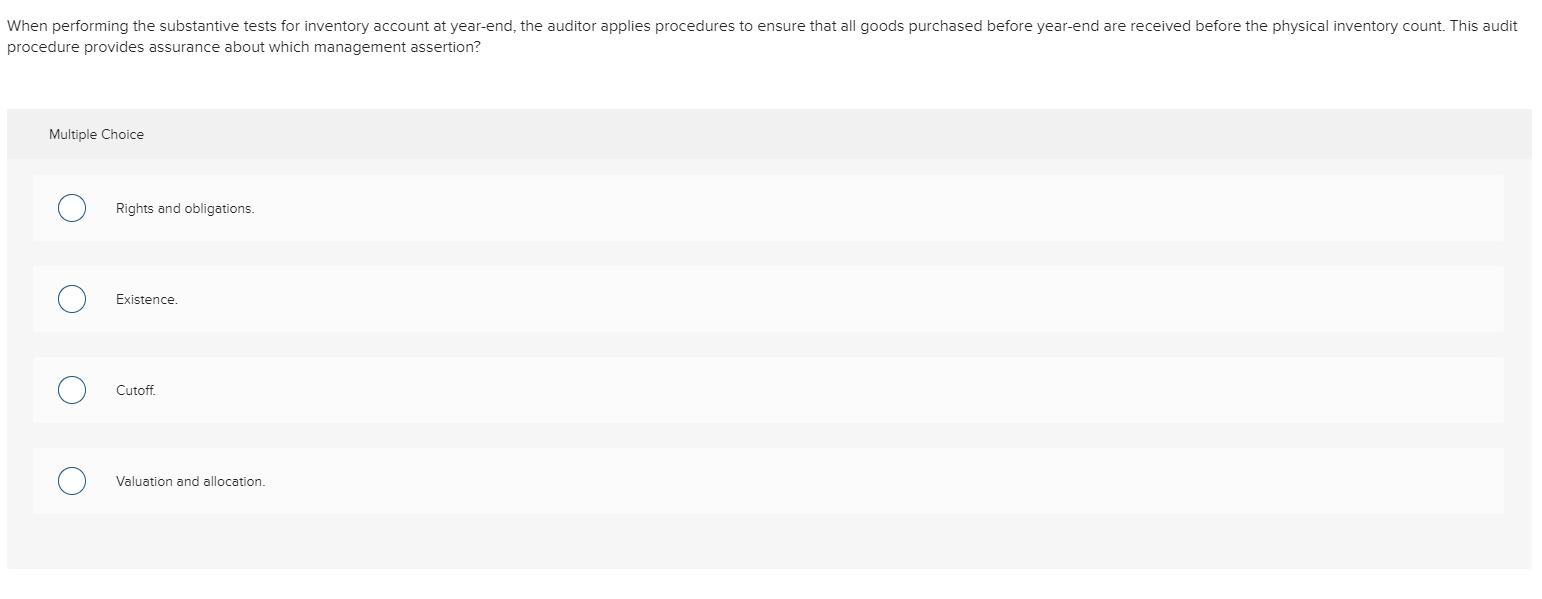Select the radio button for Cutoff
This screenshot has height=599, width=1542.
point(71,389)
